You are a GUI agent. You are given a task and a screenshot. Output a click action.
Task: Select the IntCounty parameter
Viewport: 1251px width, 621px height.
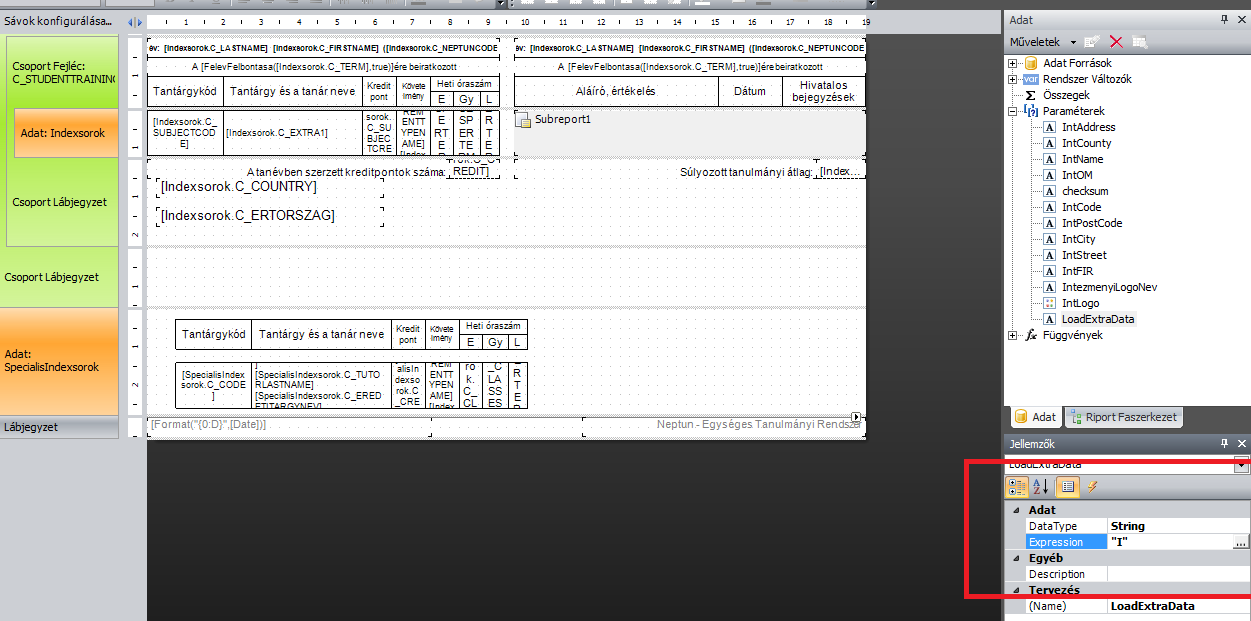[x=1087, y=143]
